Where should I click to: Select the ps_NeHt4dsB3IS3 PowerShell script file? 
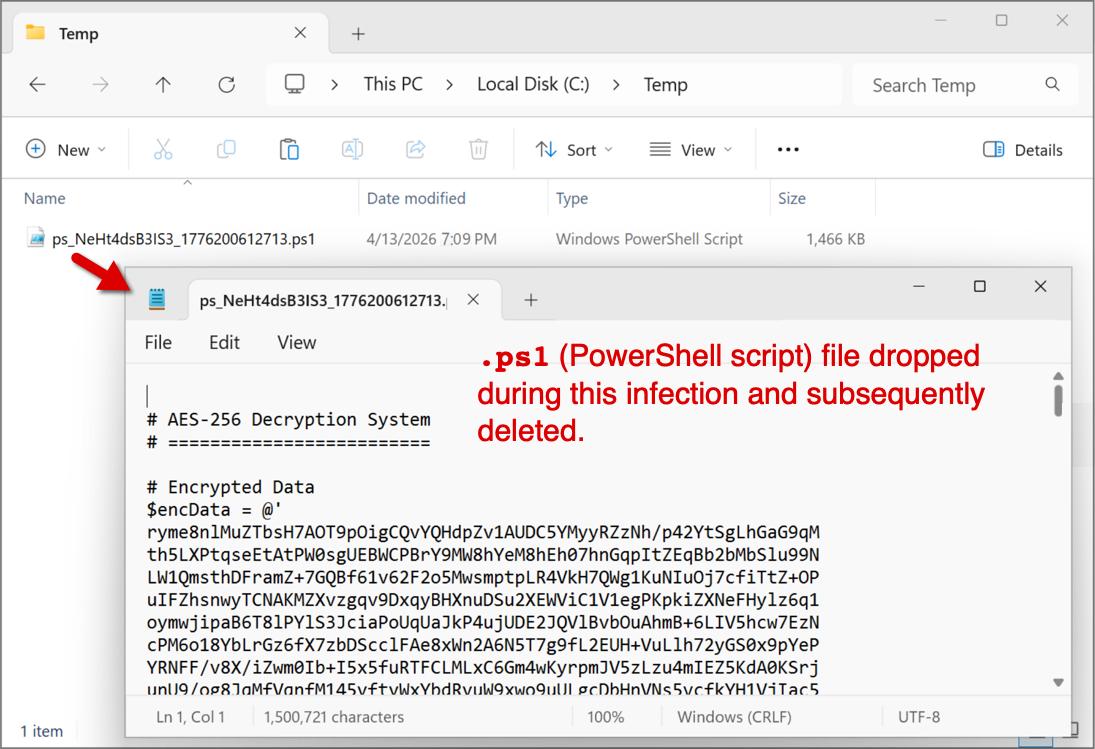coord(183,239)
